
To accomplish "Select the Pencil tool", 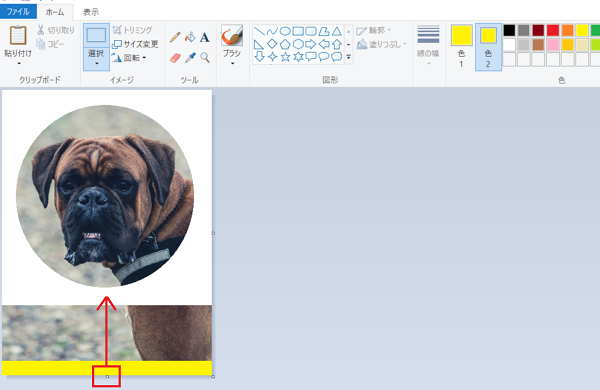I will 175,38.
